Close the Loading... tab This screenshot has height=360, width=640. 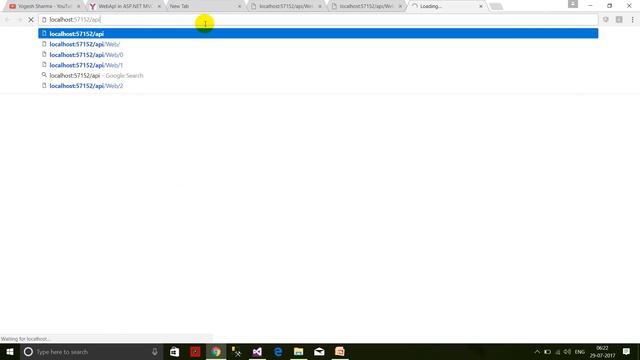(481, 6)
